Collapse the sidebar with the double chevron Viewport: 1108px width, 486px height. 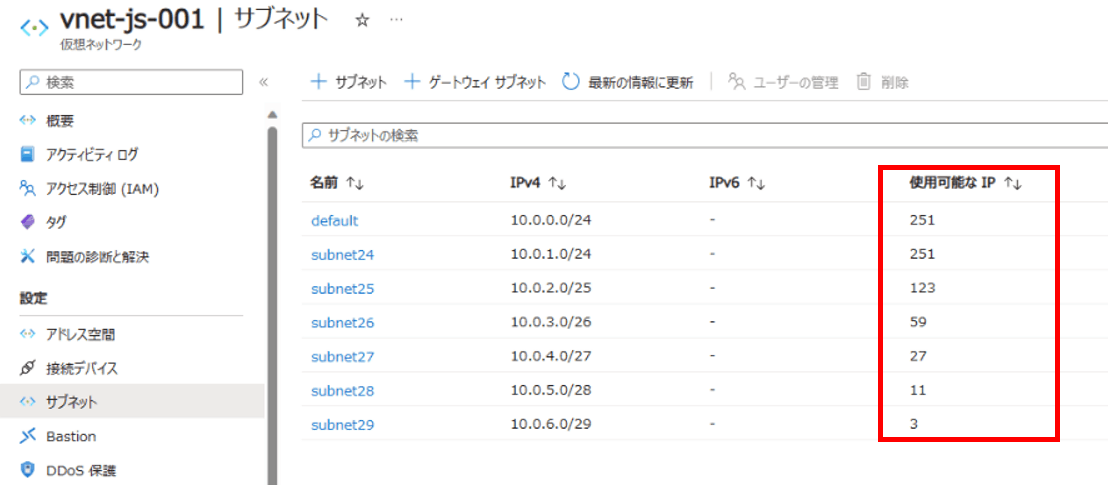pos(263,82)
